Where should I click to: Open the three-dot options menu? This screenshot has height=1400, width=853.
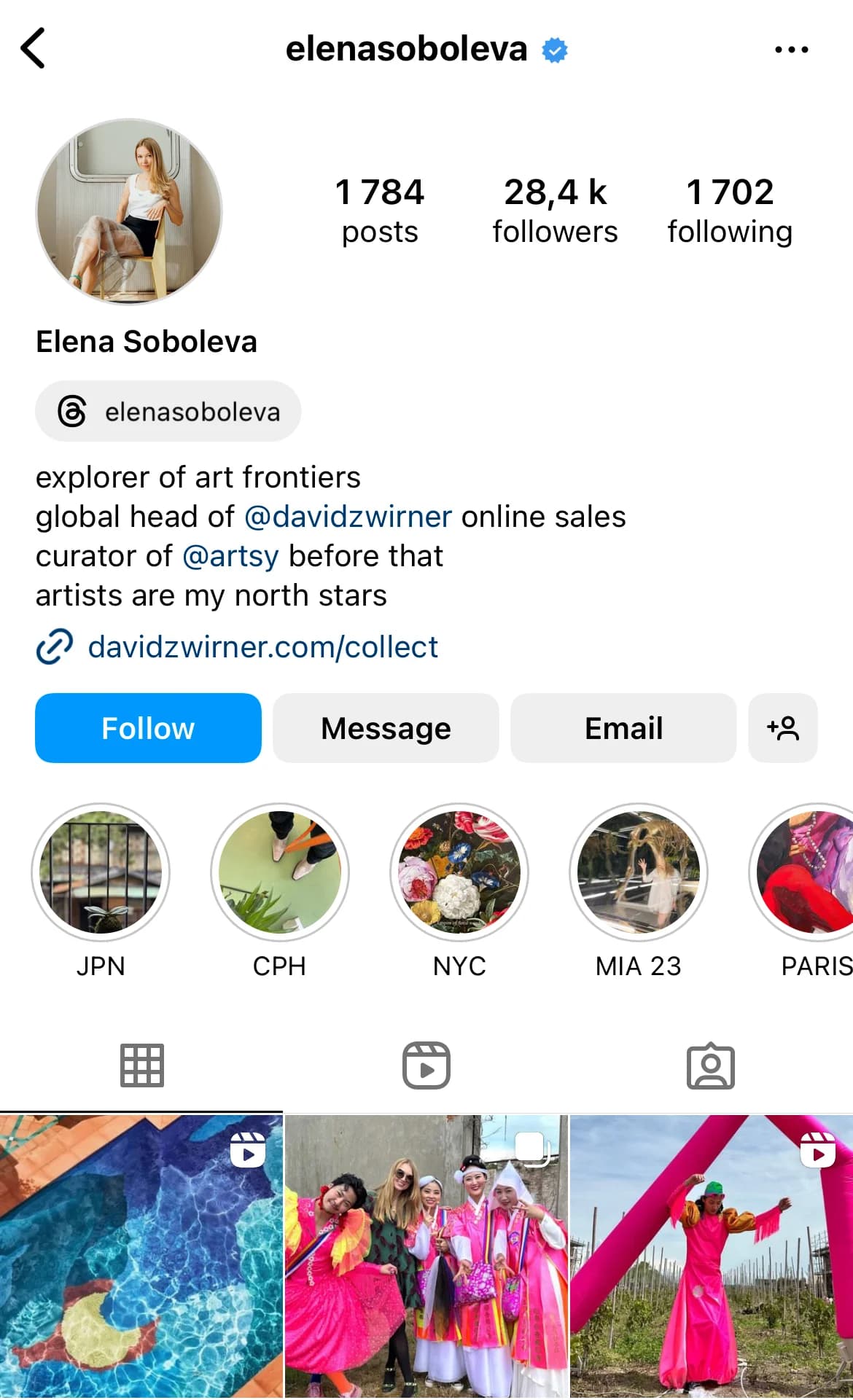[791, 48]
